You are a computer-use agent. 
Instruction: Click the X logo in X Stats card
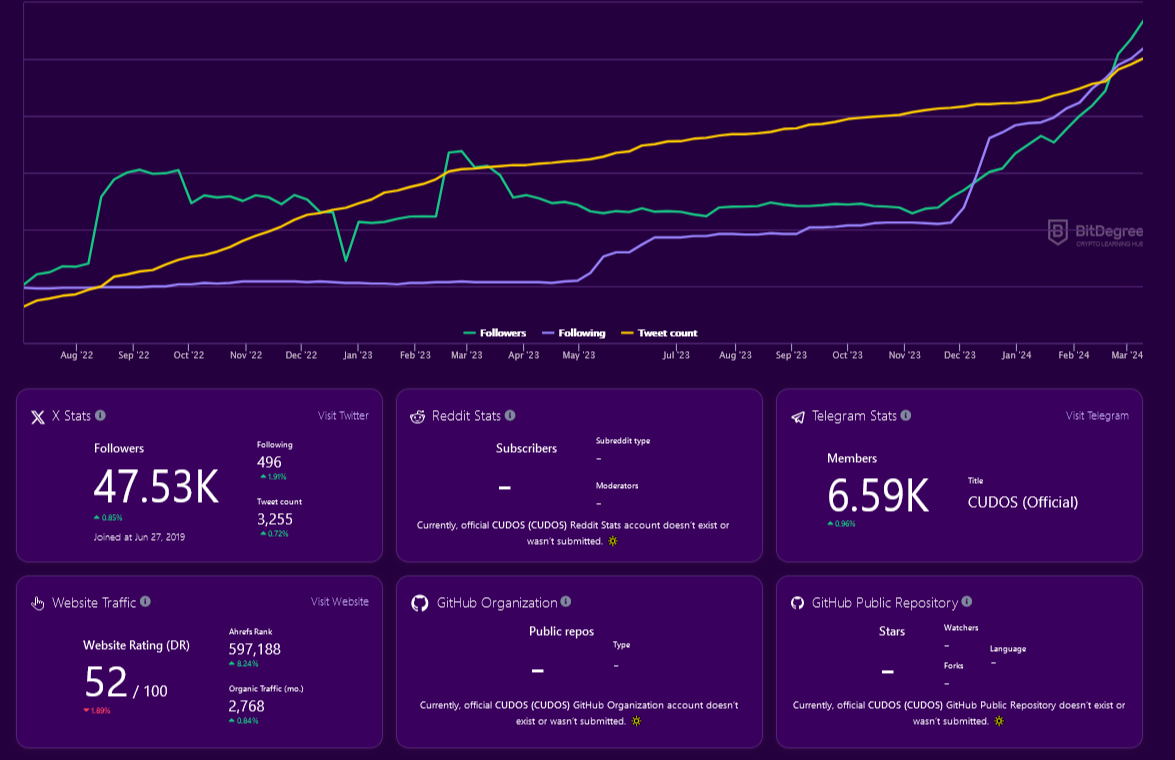tap(37, 417)
